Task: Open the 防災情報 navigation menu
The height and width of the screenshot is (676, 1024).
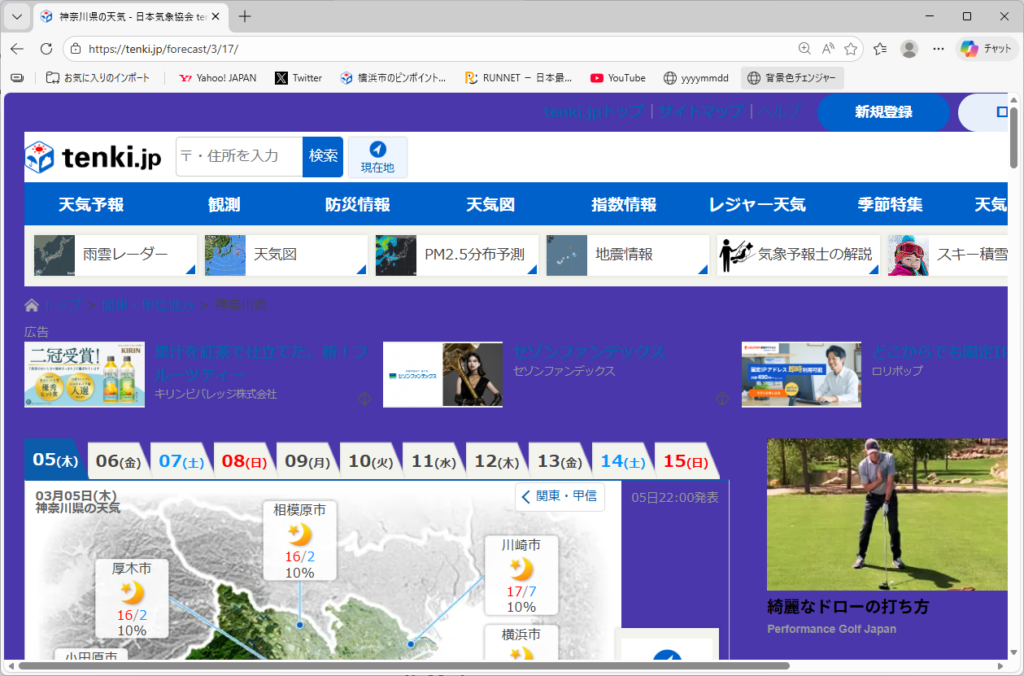Action: point(357,205)
